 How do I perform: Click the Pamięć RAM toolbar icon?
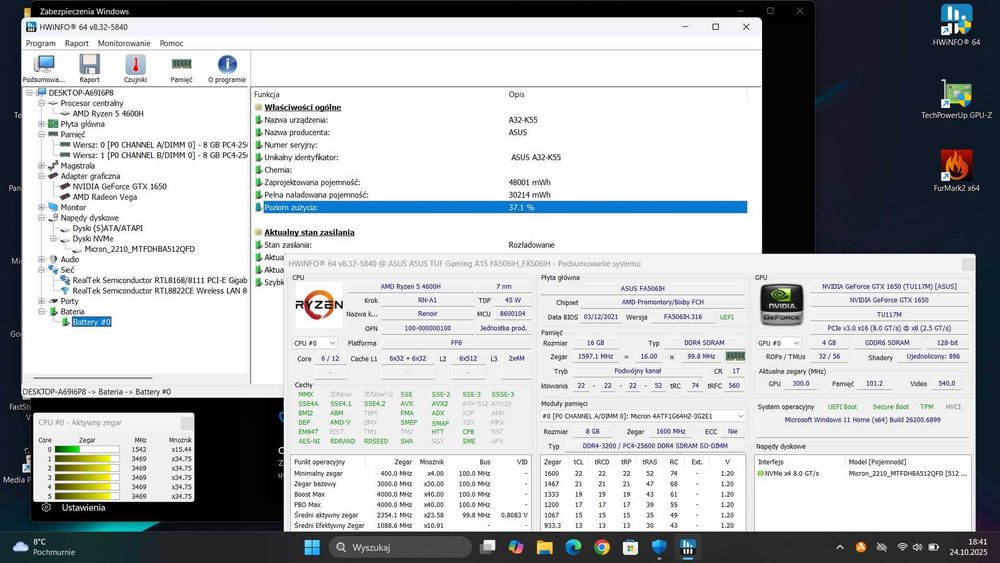[181, 68]
